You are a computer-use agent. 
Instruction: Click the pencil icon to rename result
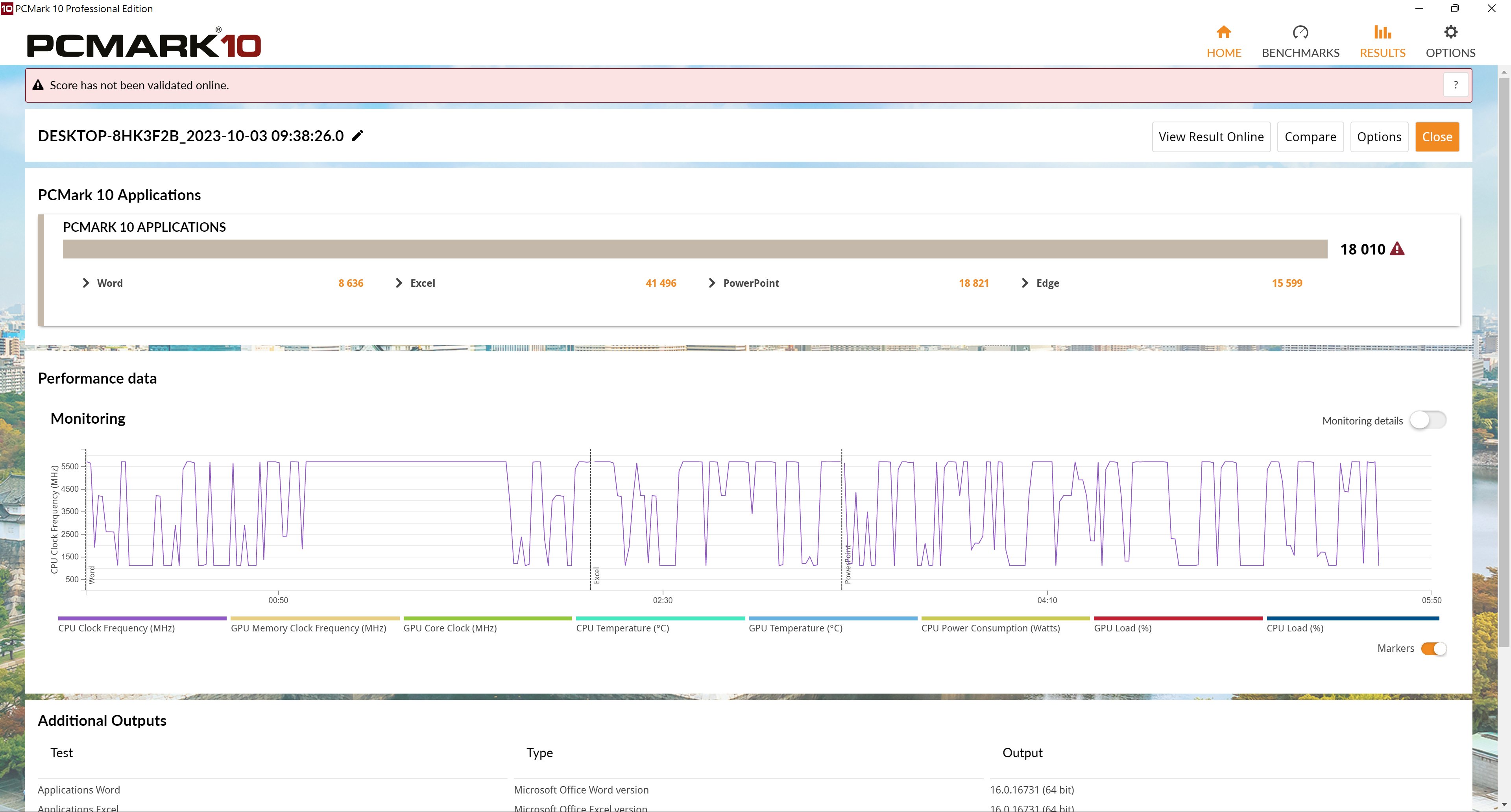357,135
